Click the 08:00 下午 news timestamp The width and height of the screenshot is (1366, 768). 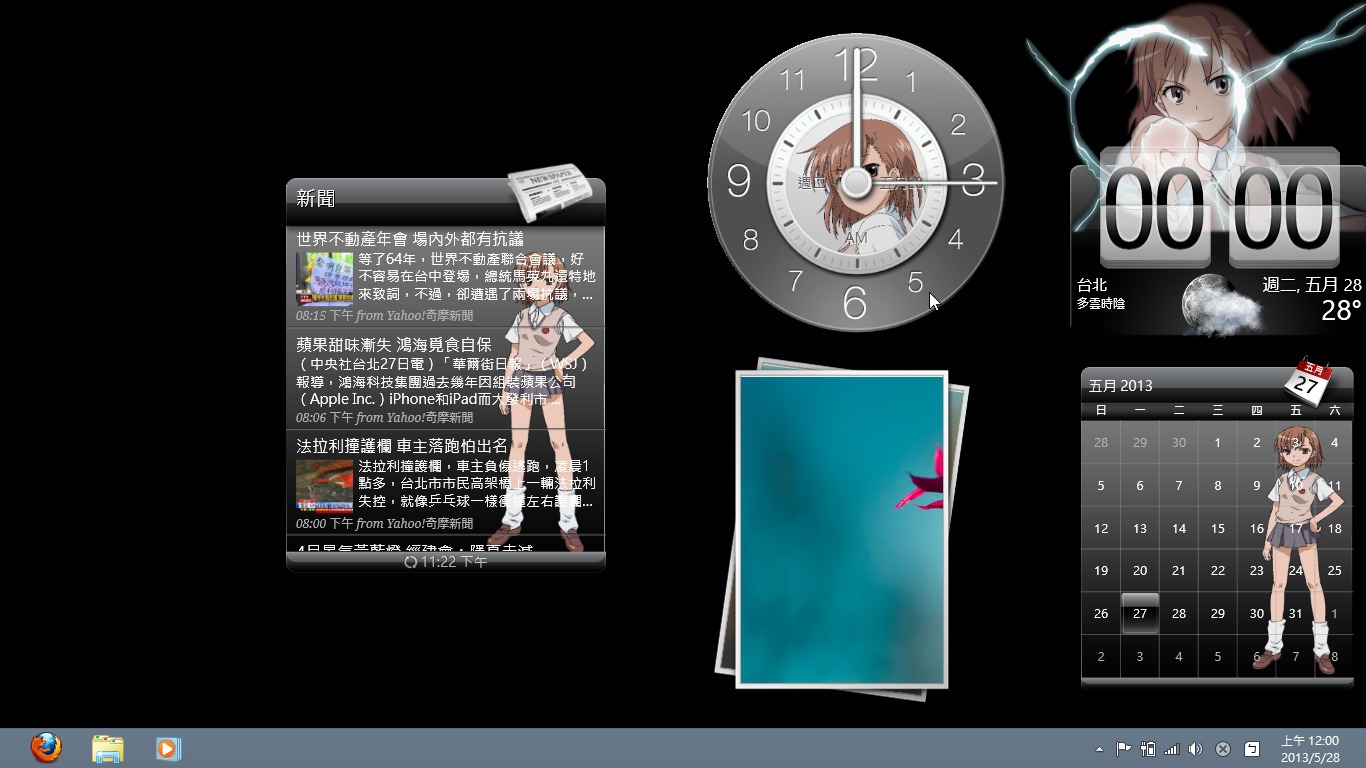point(325,523)
